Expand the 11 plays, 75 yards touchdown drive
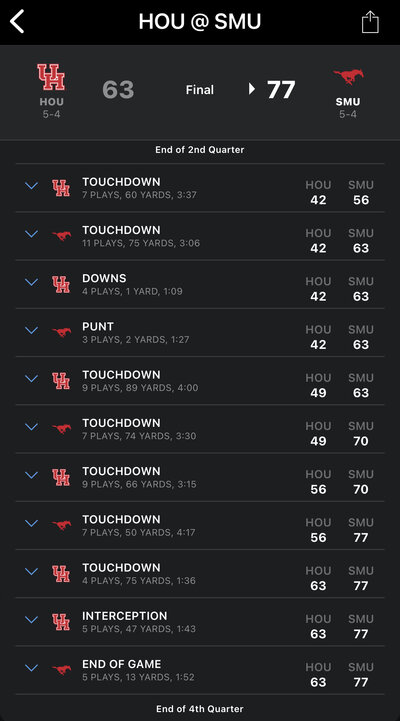Image resolution: width=400 pixels, height=721 pixels. 31,234
